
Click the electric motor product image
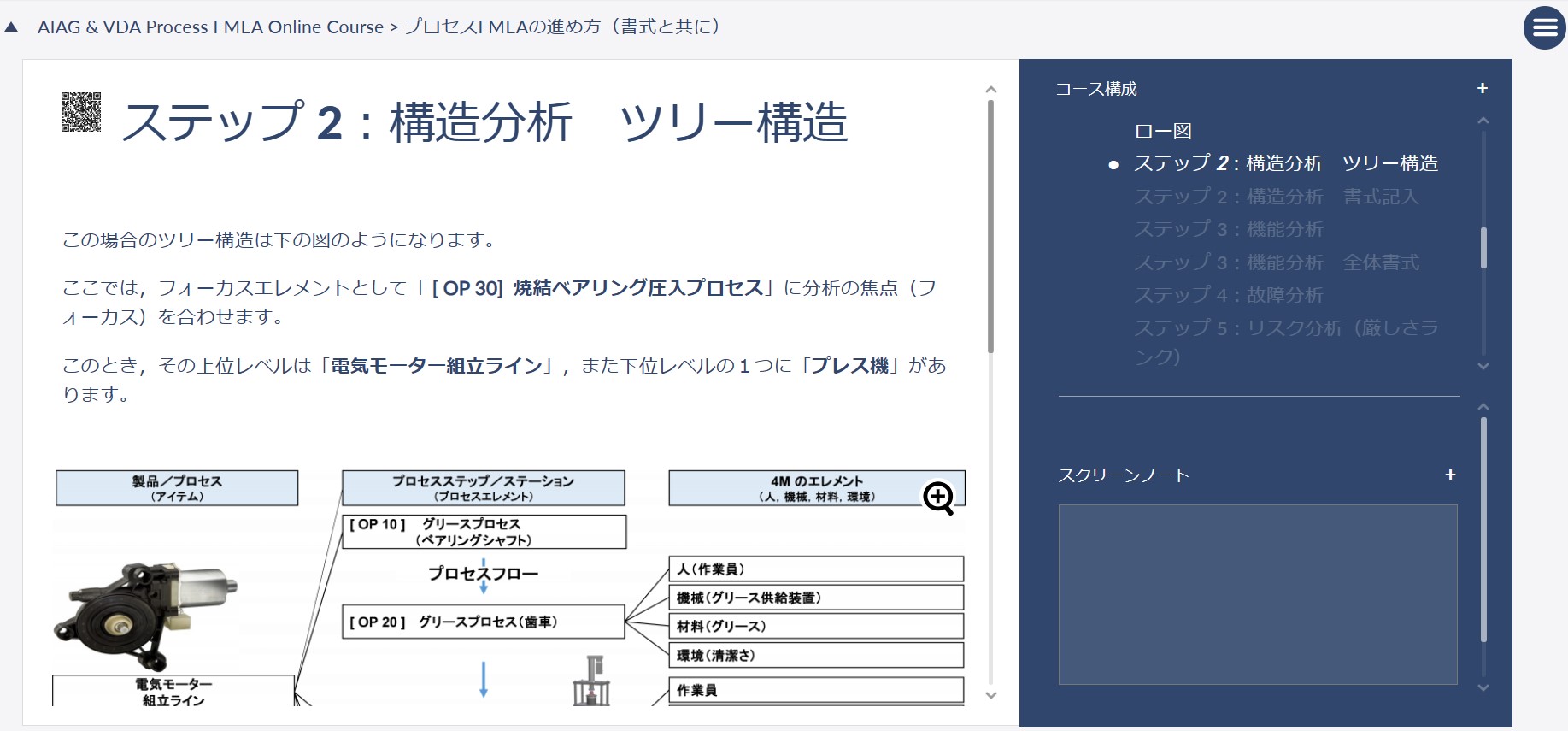click(x=145, y=615)
